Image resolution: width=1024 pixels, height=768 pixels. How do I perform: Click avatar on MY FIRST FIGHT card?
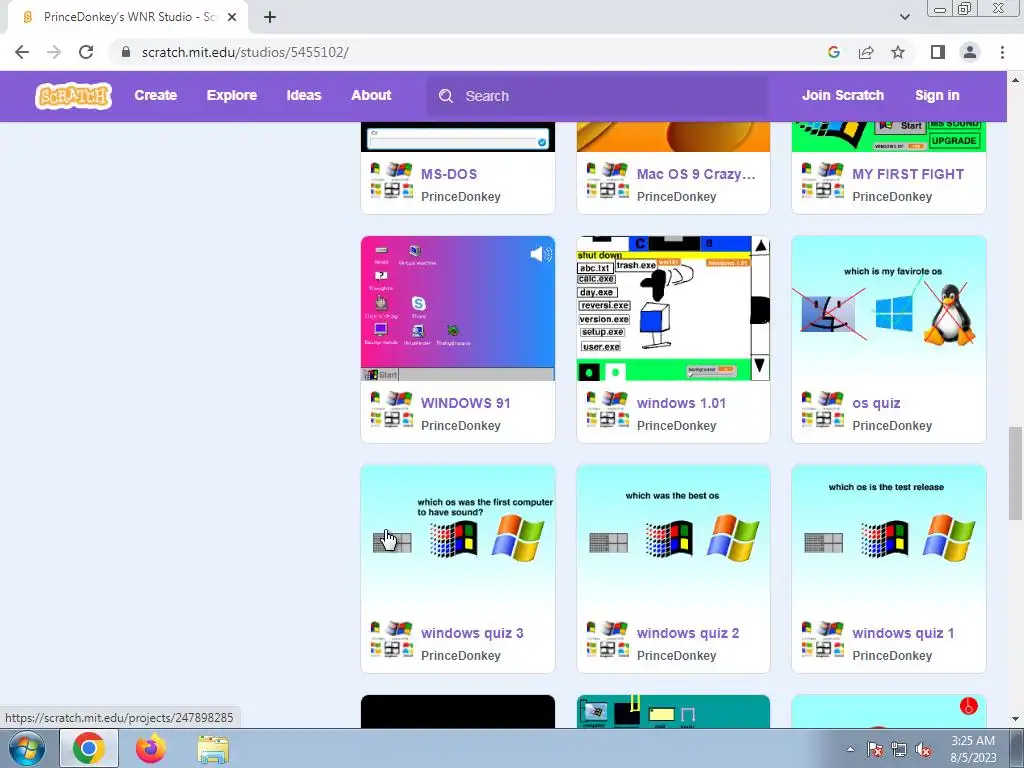tap(823, 180)
